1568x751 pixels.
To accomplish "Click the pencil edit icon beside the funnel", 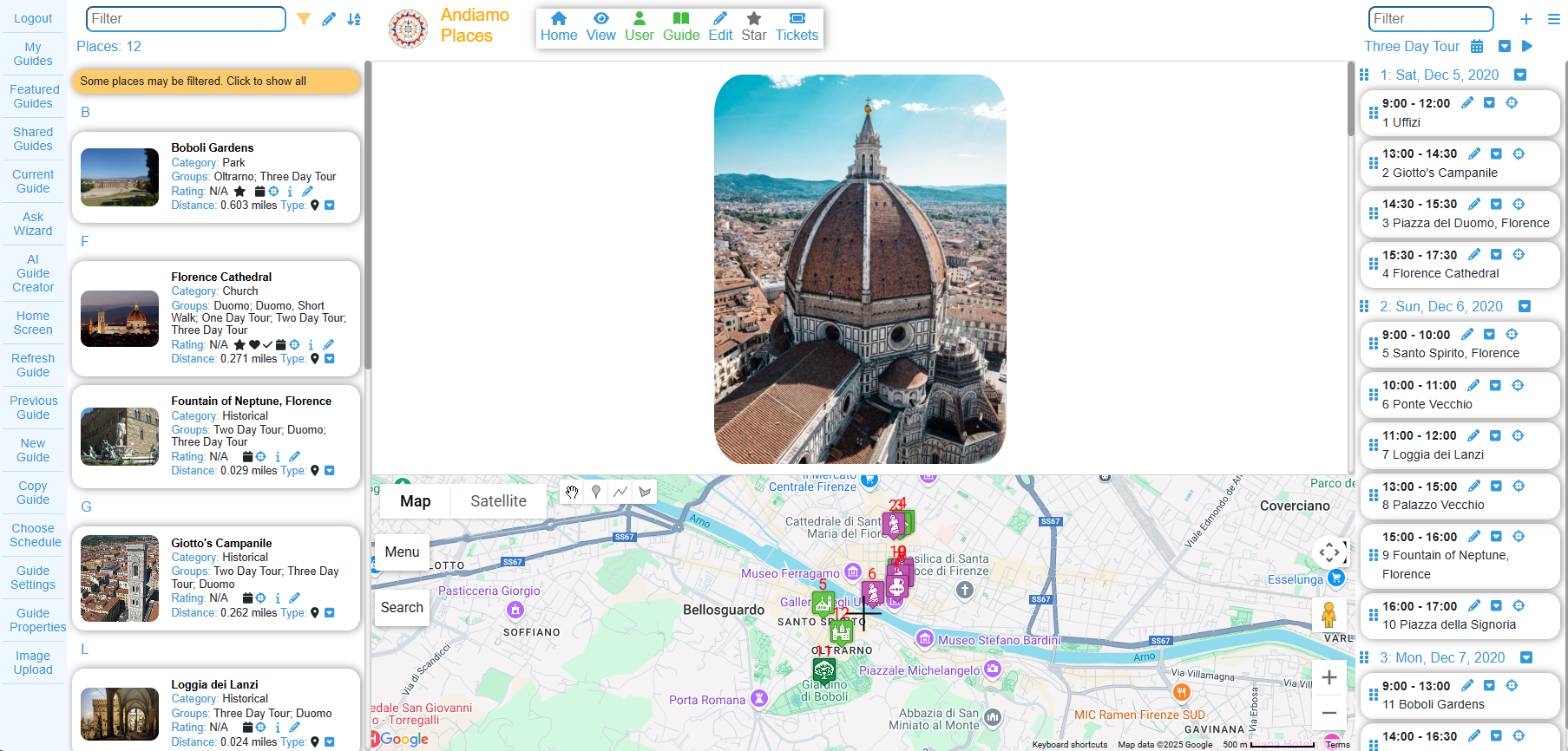I will (x=329, y=19).
